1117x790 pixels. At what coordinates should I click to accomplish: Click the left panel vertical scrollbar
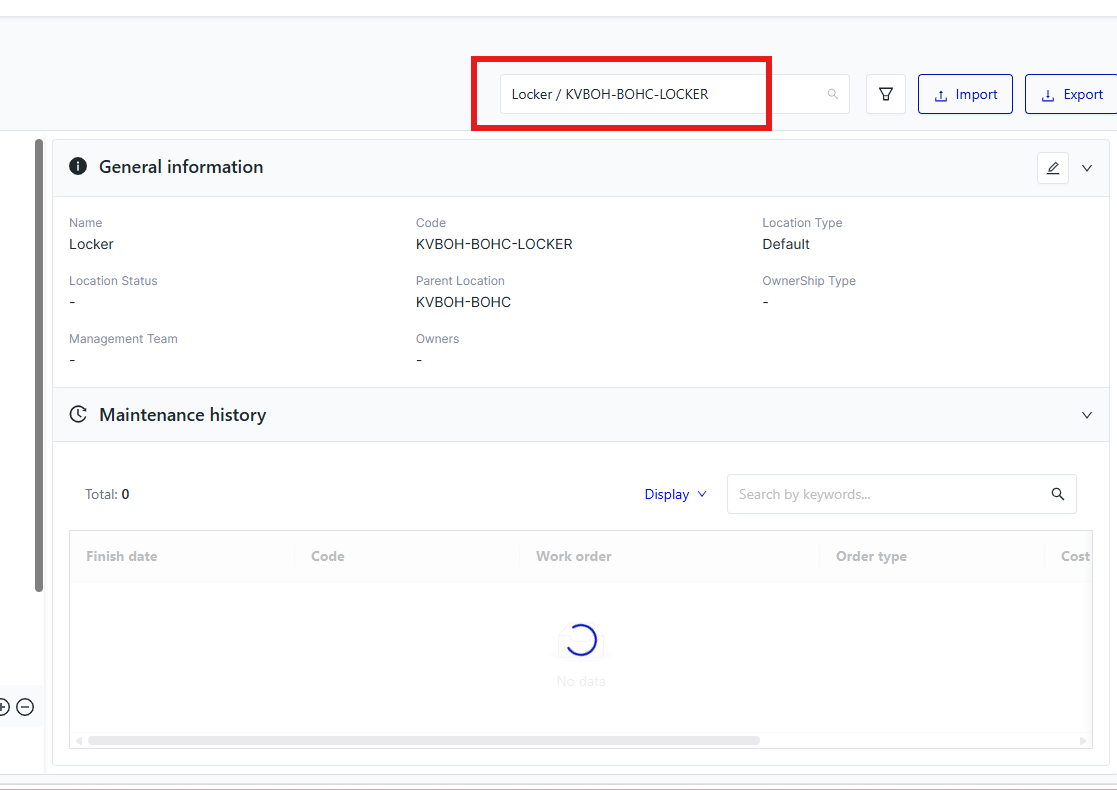(39, 365)
